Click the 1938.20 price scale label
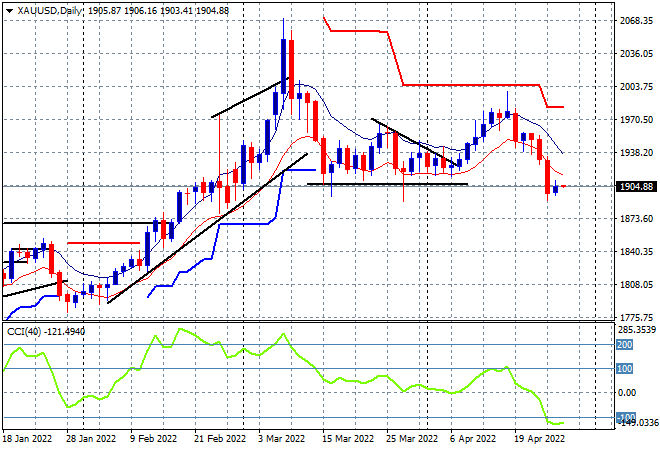This screenshot has height=450, width=660. [636, 153]
